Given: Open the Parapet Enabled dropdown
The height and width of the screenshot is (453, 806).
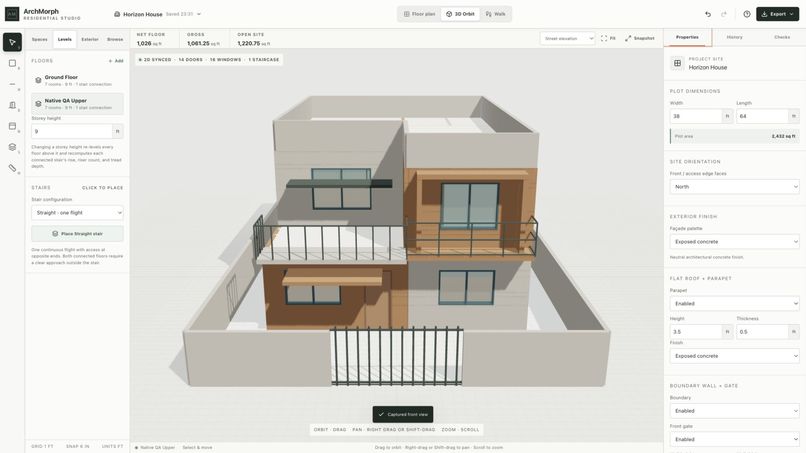Looking at the screenshot, I should coord(735,304).
